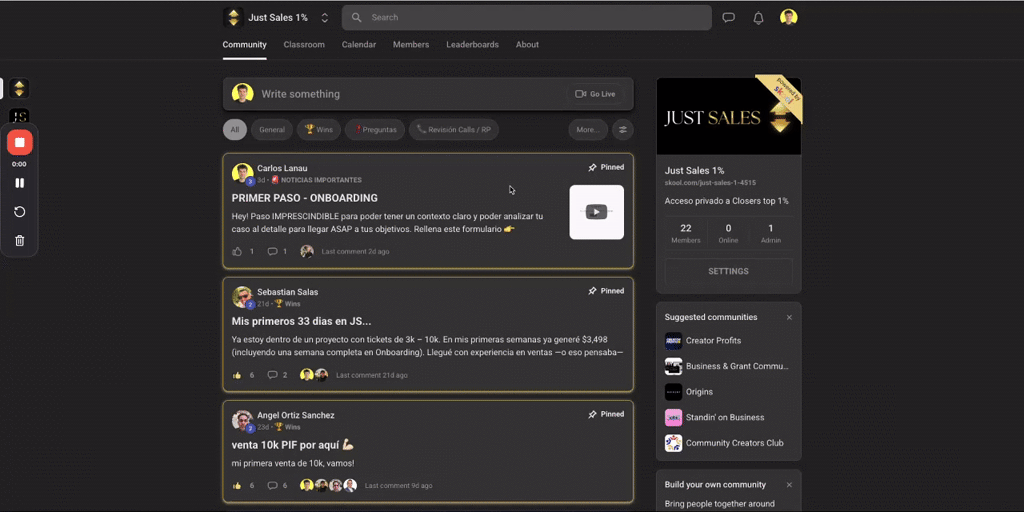
Task: Dismiss the Suggested communities panel
Action: click(789, 317)
